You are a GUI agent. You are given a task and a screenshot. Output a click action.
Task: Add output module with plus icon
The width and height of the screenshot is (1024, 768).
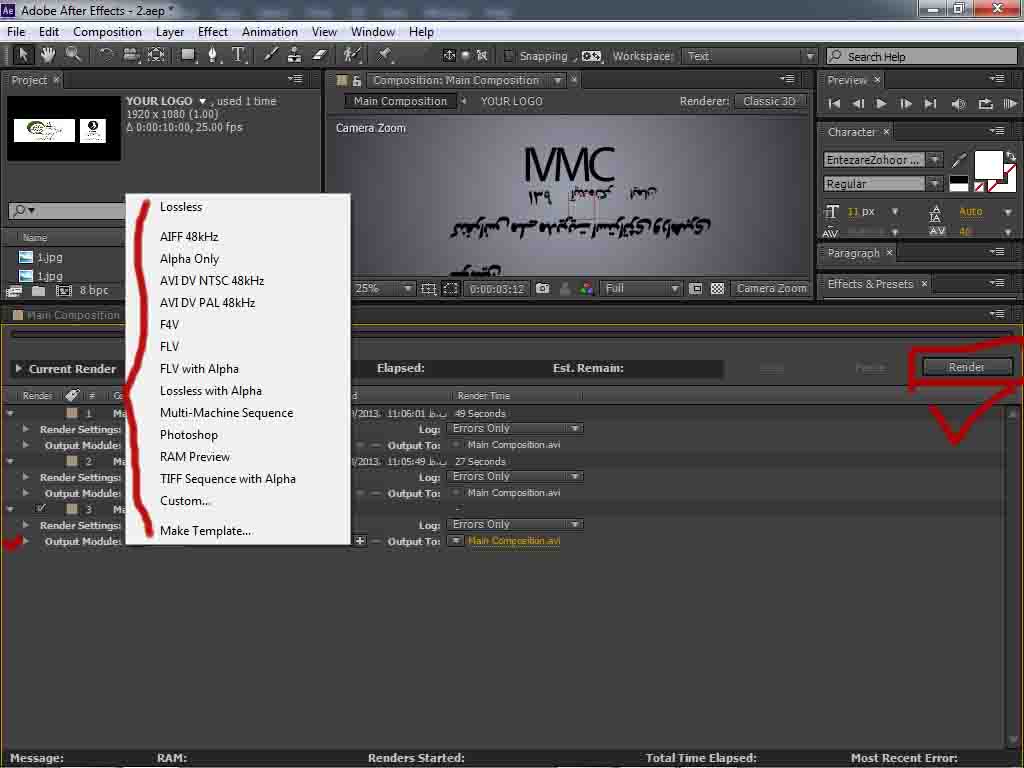pos(359,541)
